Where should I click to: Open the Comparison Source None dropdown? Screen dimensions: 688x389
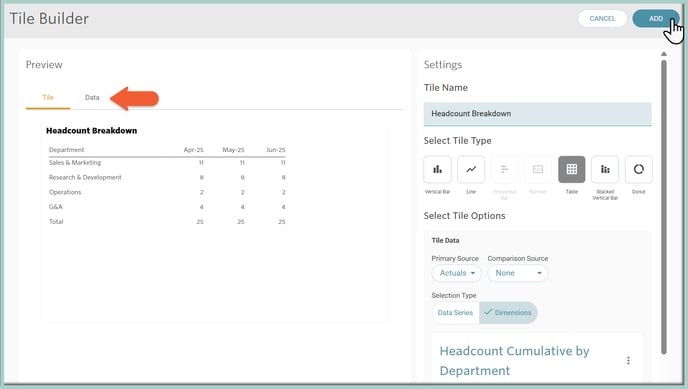point(518,273)
